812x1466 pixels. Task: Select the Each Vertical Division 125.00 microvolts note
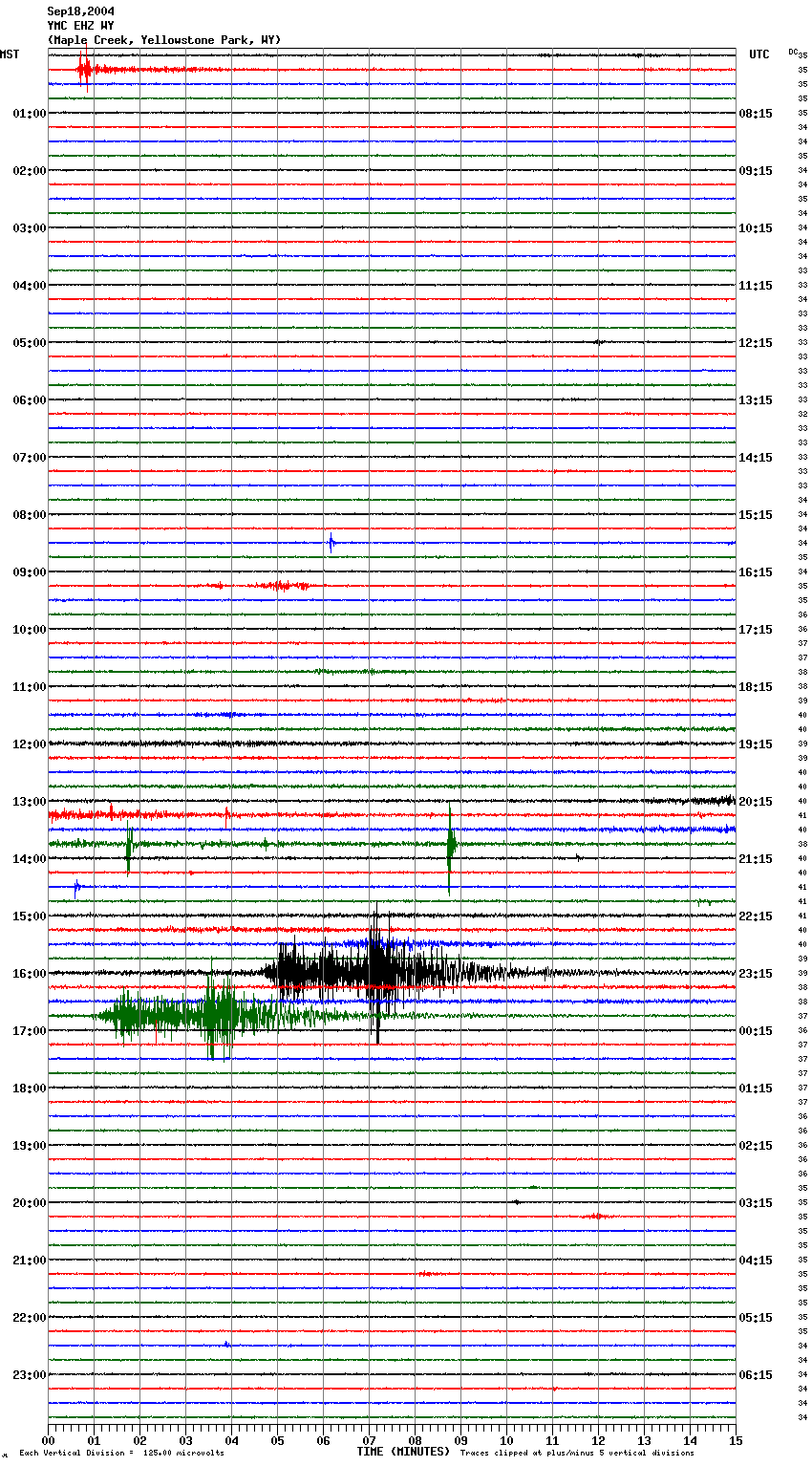(121, 1453)
